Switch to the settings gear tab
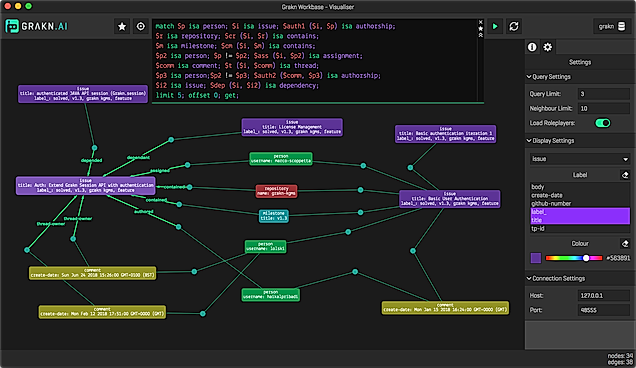The height and width of the screenshot is (368, 636). [x=548, y=47]
